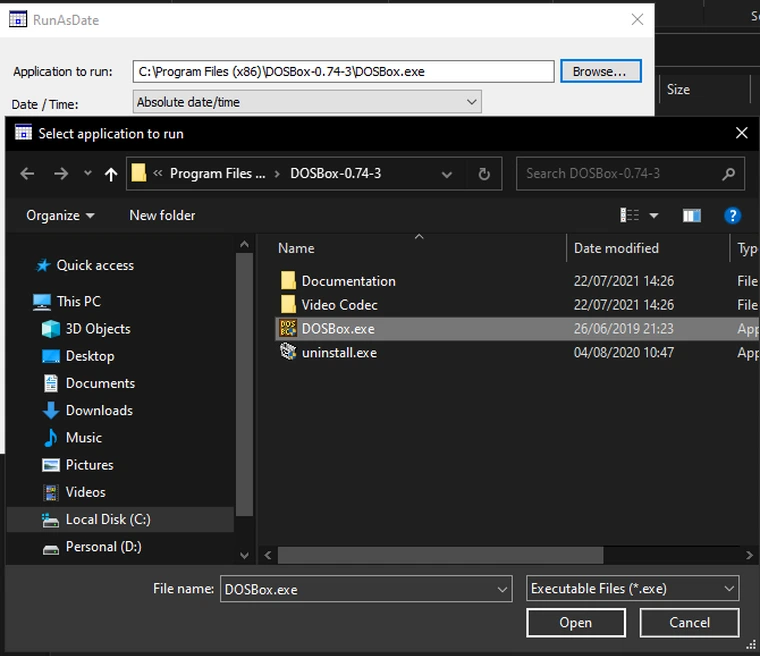Select the DOSBox.exe file icon
760x656 pixels.
click(x=288, y=328)
